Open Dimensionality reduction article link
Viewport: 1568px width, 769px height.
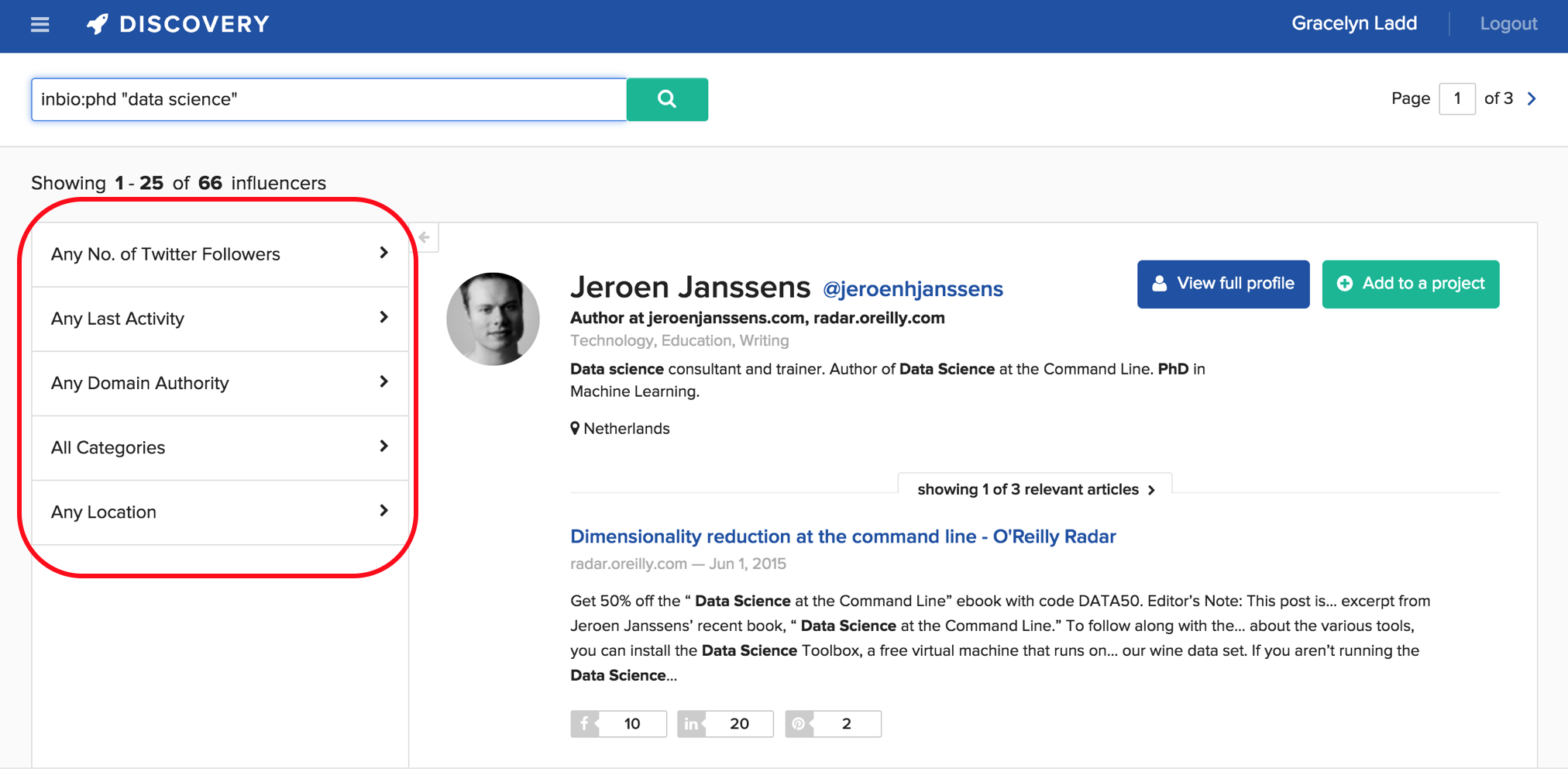click(843, 536)
